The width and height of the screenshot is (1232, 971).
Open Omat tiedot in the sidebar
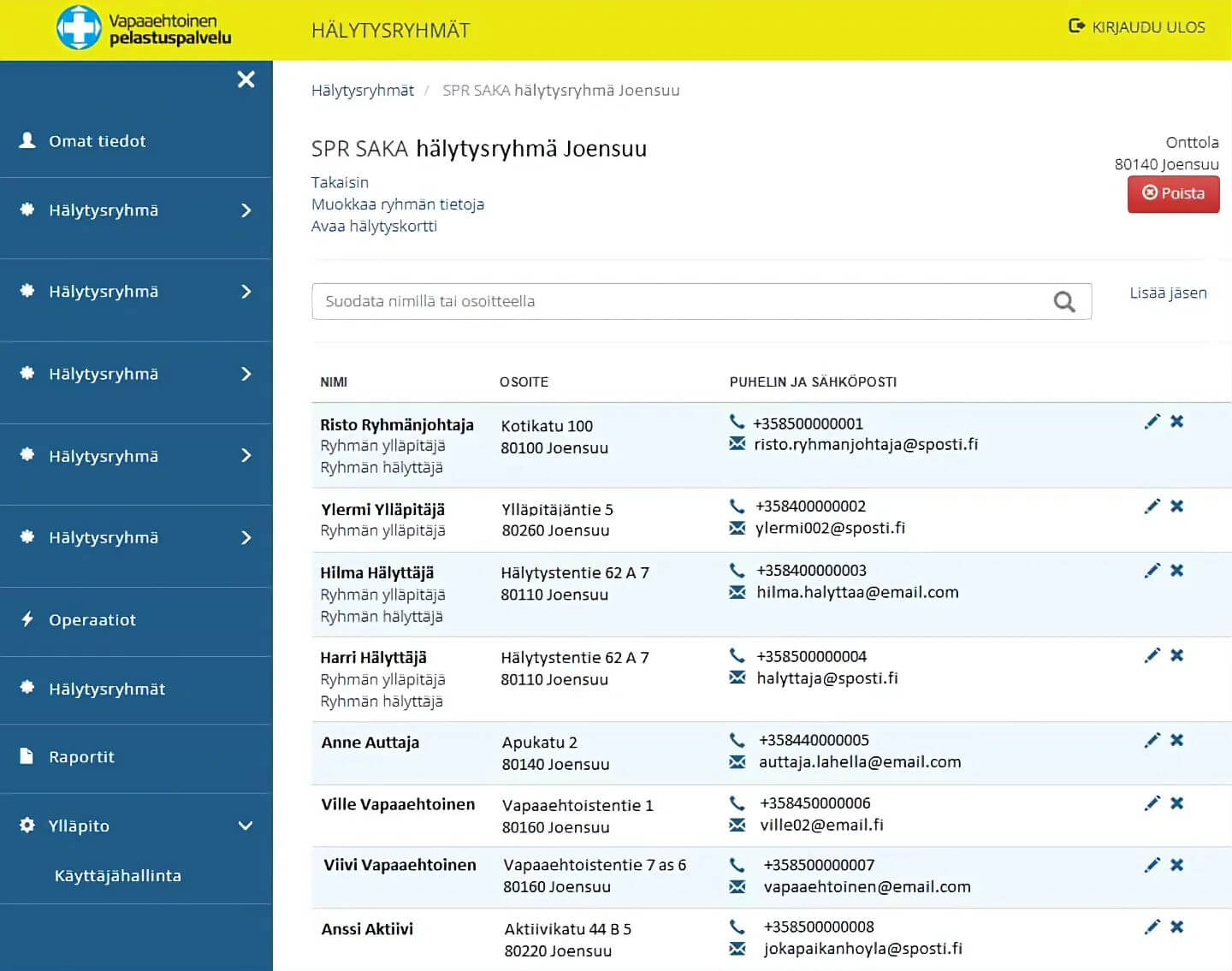(x=97, y=141)
